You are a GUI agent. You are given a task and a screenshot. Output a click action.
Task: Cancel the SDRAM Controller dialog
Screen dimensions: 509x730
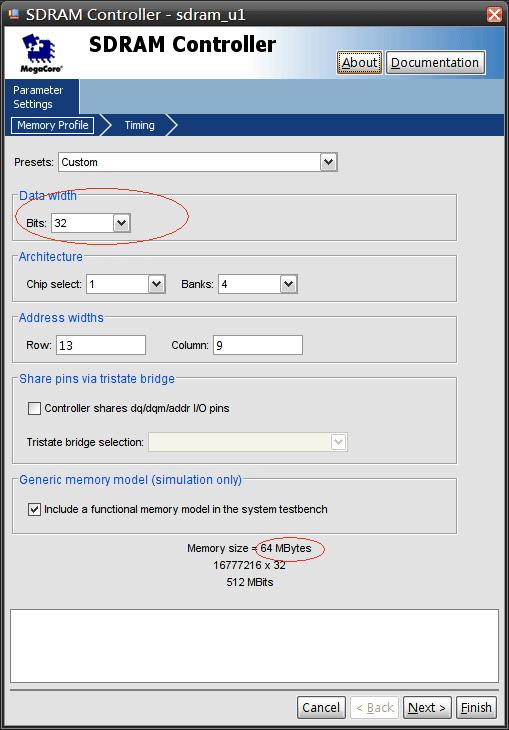tap(321, 708)
